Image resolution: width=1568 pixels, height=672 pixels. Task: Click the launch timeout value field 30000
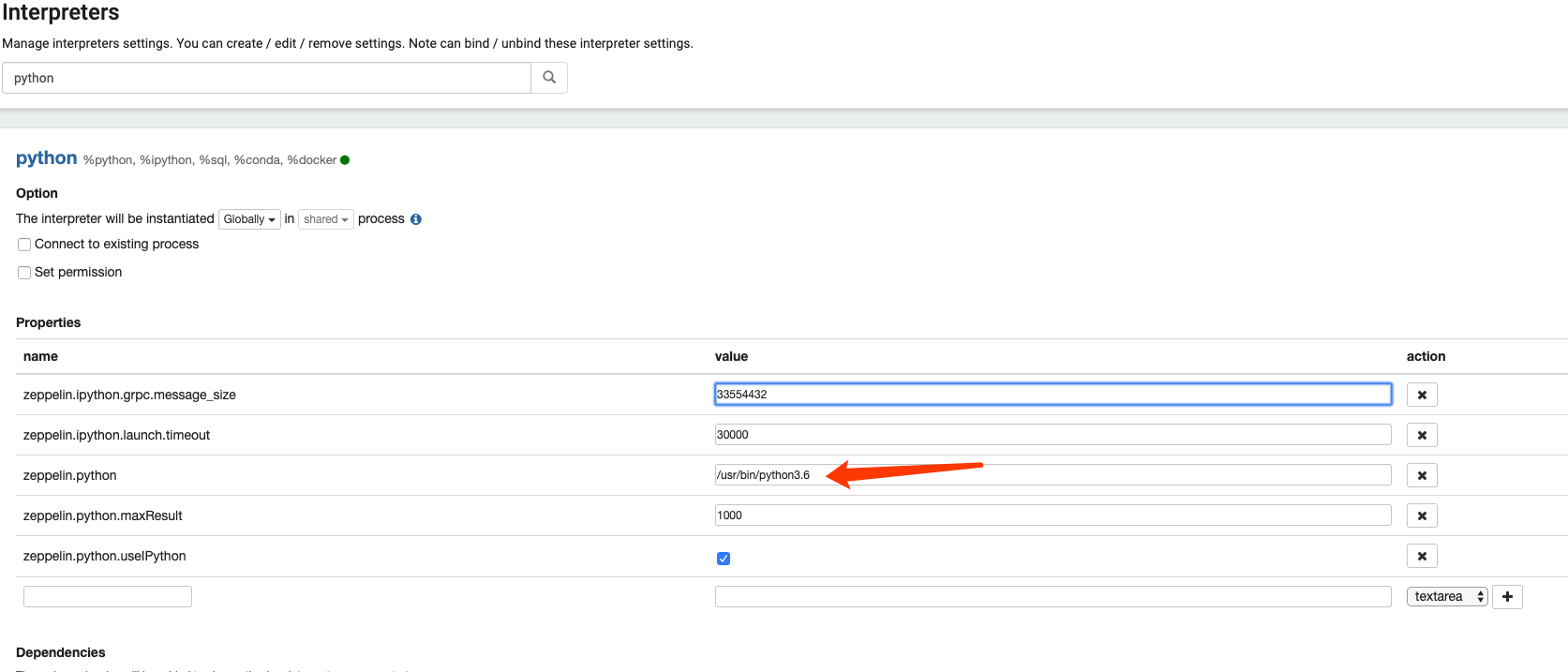click(x=1053, y=435)
